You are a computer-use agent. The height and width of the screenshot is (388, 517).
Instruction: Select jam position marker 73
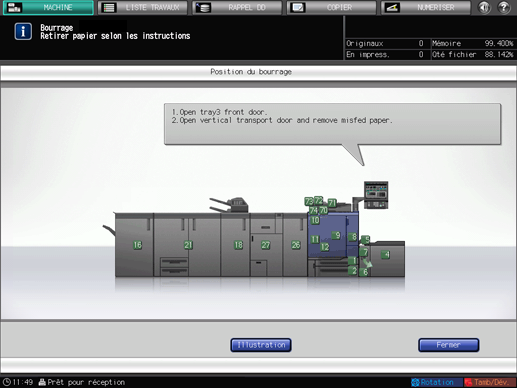309,201
